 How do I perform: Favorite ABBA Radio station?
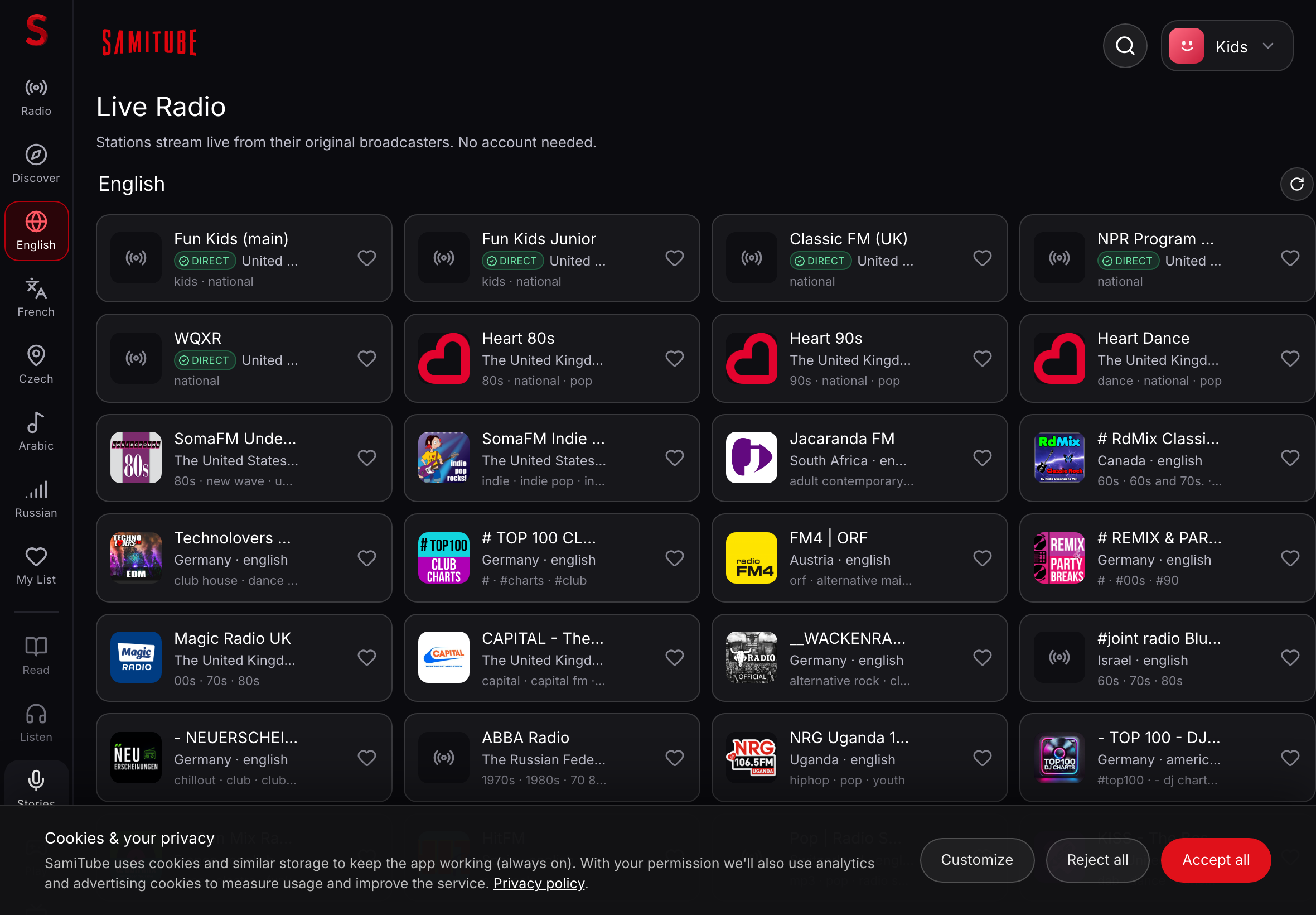tap(674, 758)
